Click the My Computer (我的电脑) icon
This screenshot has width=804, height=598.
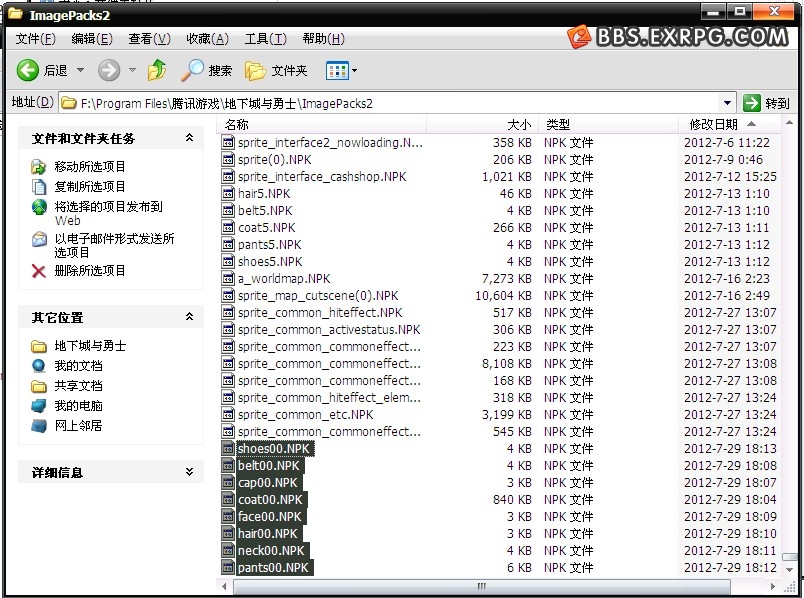coord(39,406)
